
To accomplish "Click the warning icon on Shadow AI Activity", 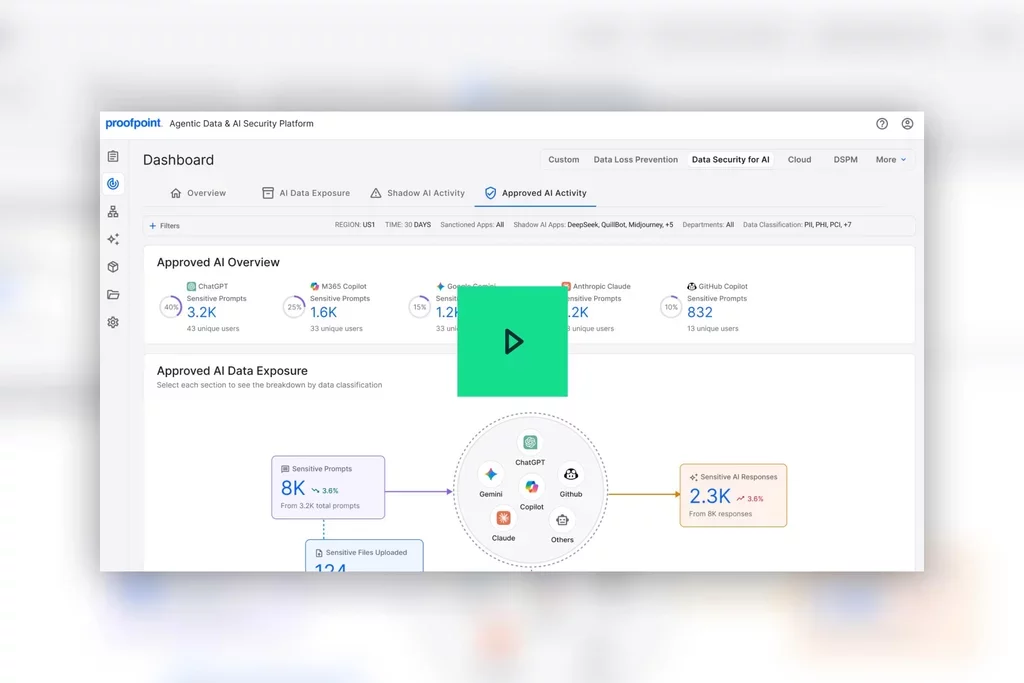I will (x=376, y=193).
